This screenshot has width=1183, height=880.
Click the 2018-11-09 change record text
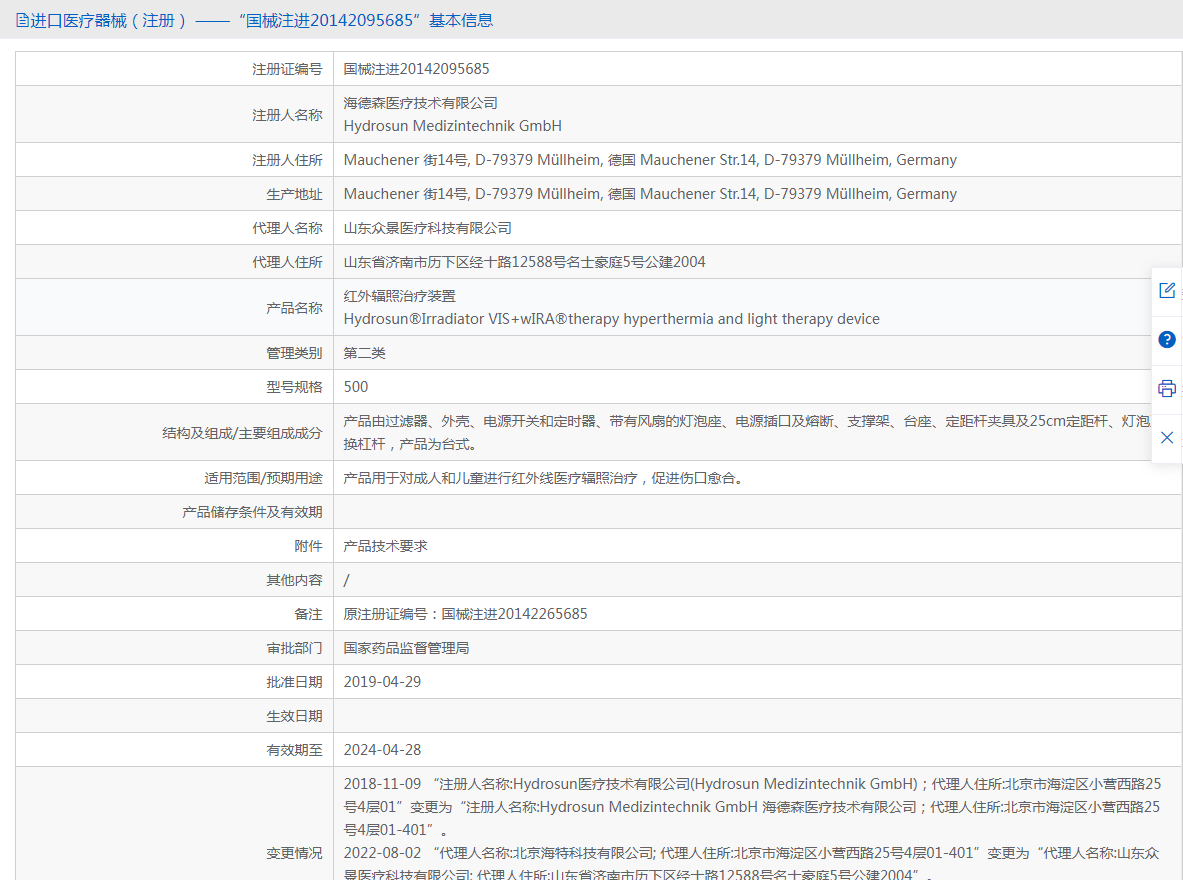[752, 807]
